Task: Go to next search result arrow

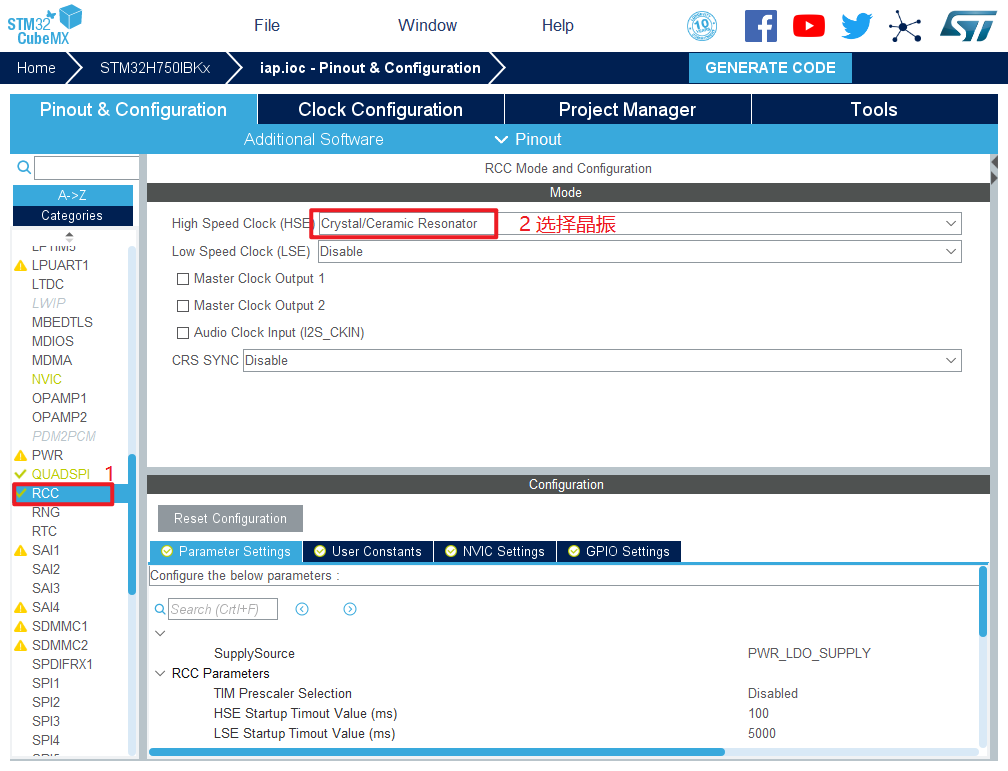Action: [x=350, y=609]
